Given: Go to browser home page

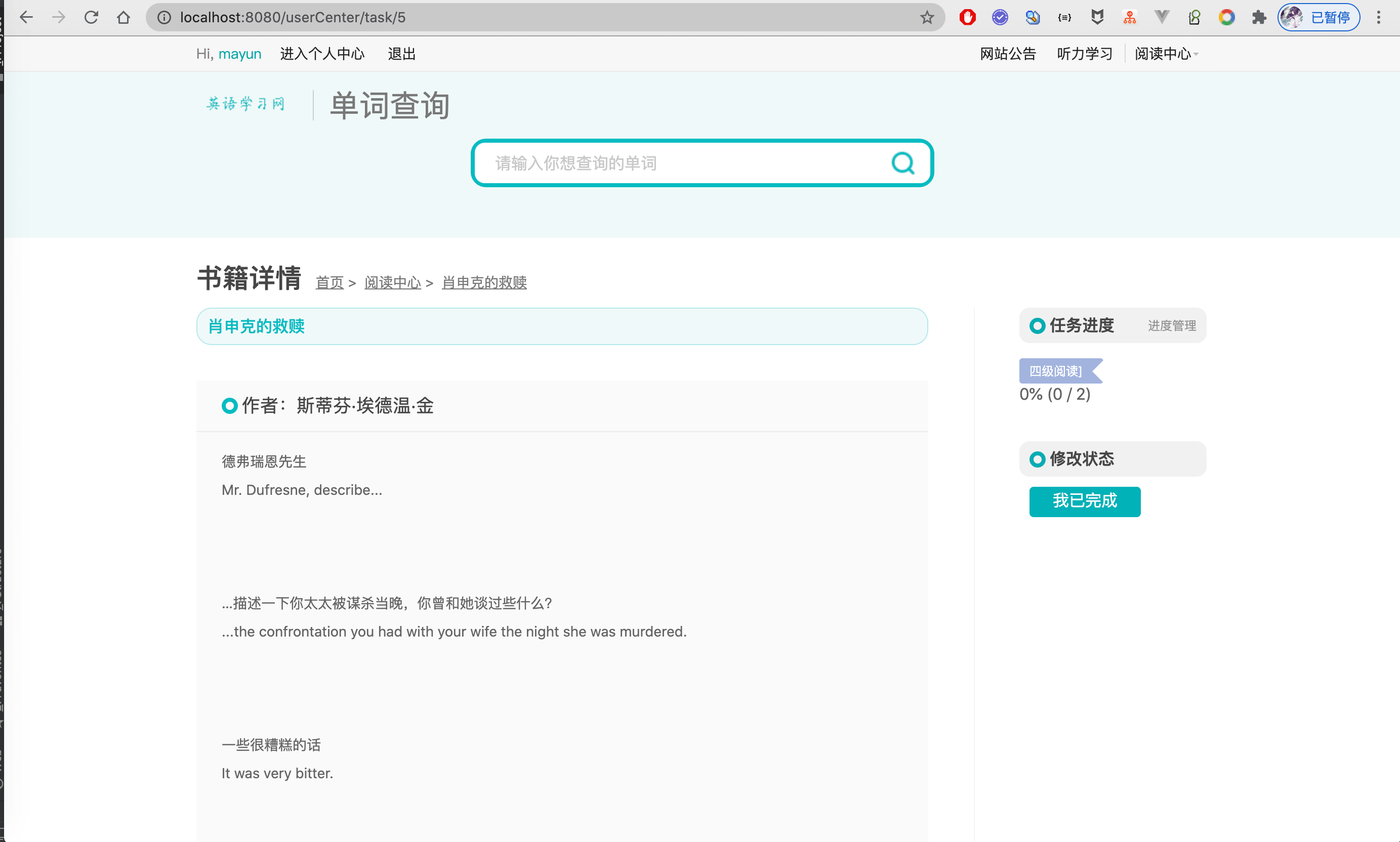Looking at the screenshot, I should coord(123,18).
